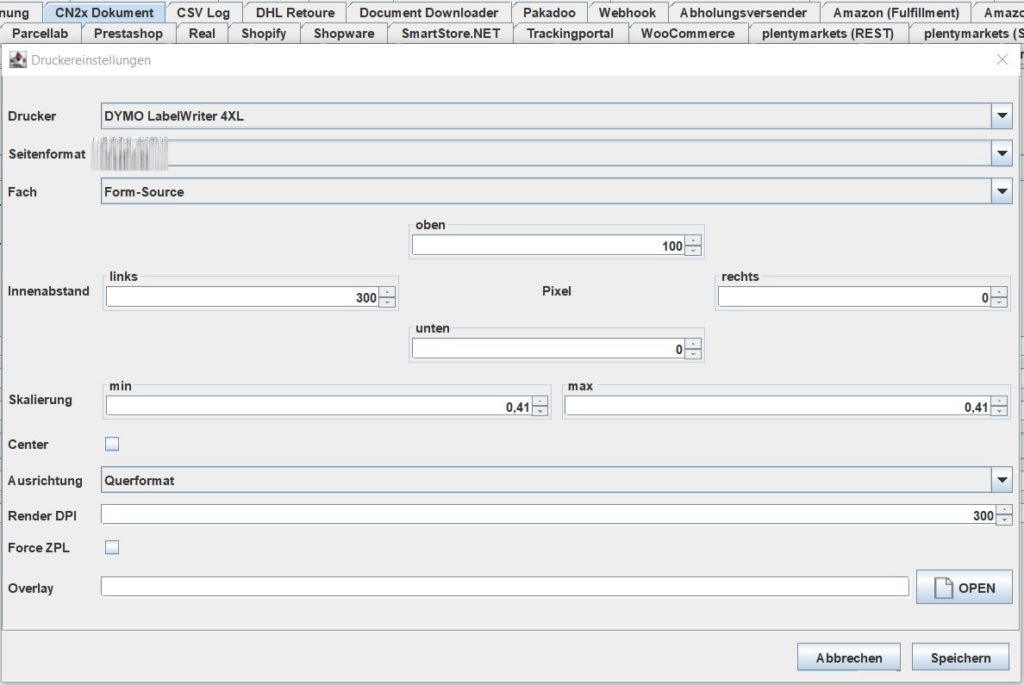Click into the Overlay path field
The height and width of the screenshot is (685, 1024).
pyautogui.click(x=505, y=586)
